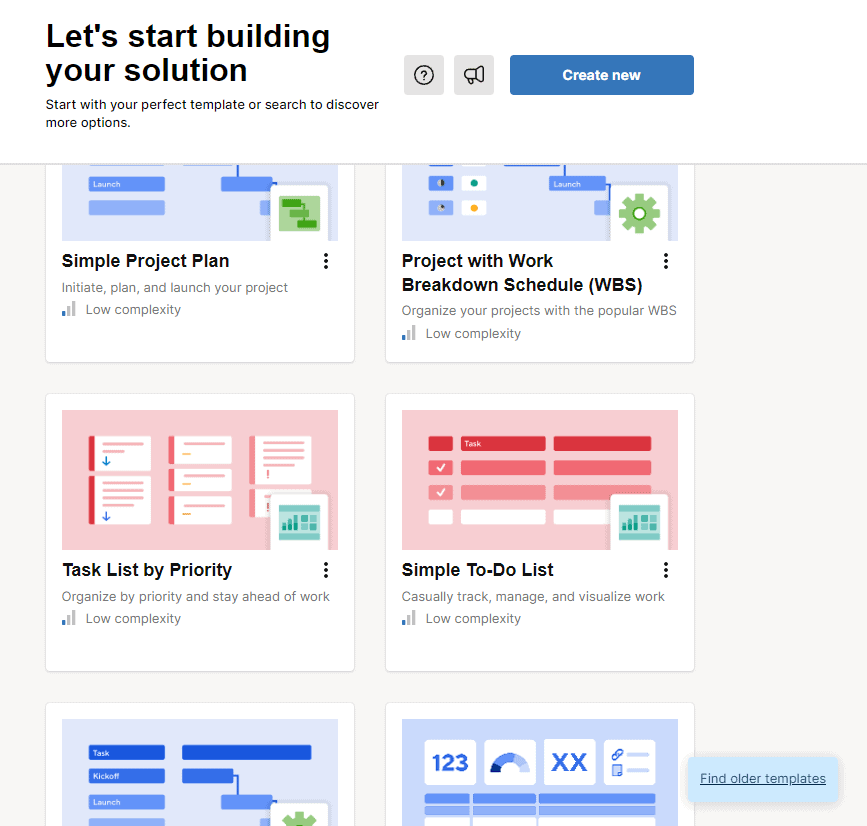867x826 pixels.
Task: Click the Create new button
Action: click(x=601, y=75)
